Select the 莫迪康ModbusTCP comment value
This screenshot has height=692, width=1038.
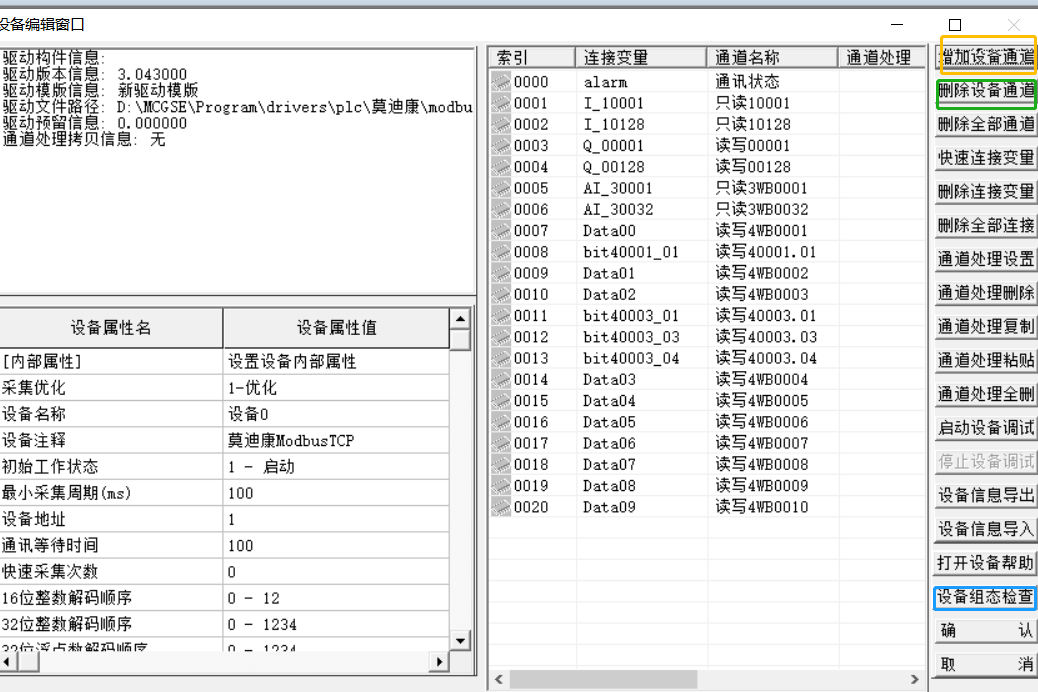click(336, 440)
